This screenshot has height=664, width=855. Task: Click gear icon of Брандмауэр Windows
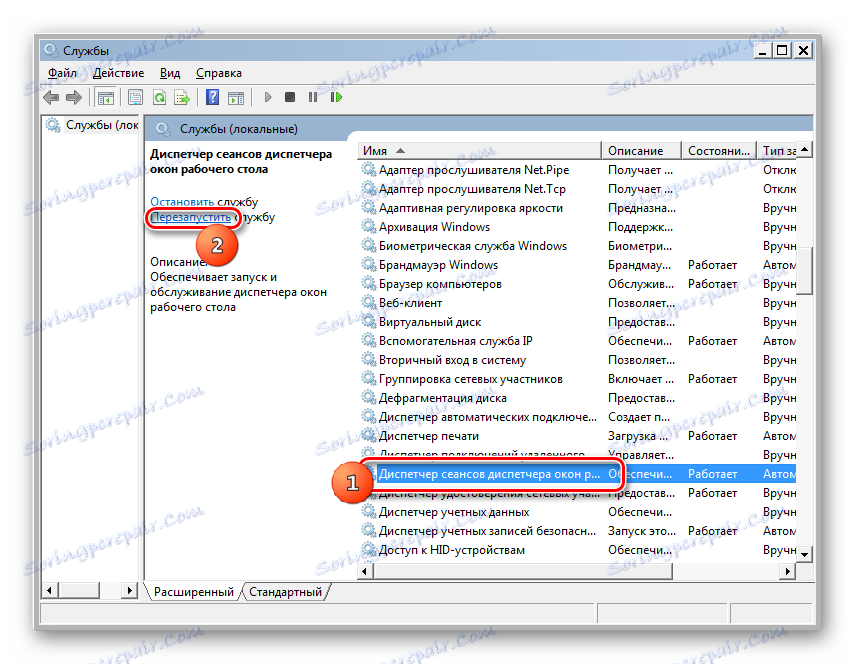(x=369, y=264)
